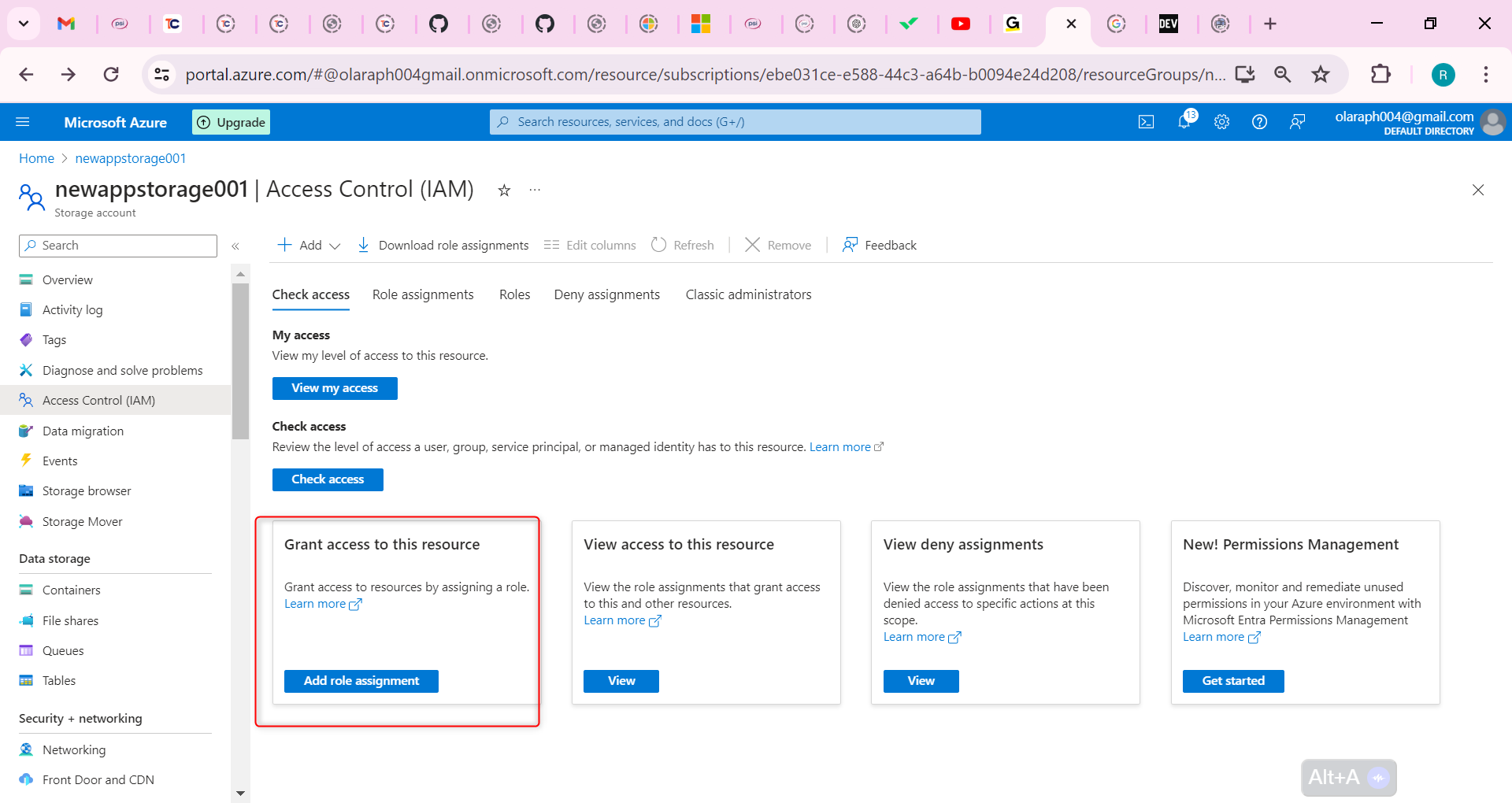Click the Add role assignment button
Viewport: 1512px width, 803px height.
coord(361,680)
